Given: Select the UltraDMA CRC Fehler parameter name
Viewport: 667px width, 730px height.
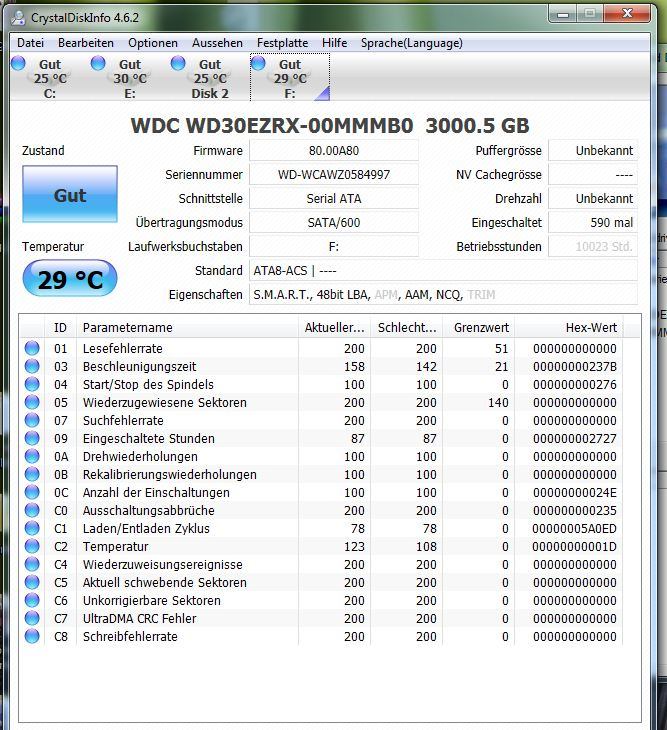Looking at the screenshot, I should point(139,619).
